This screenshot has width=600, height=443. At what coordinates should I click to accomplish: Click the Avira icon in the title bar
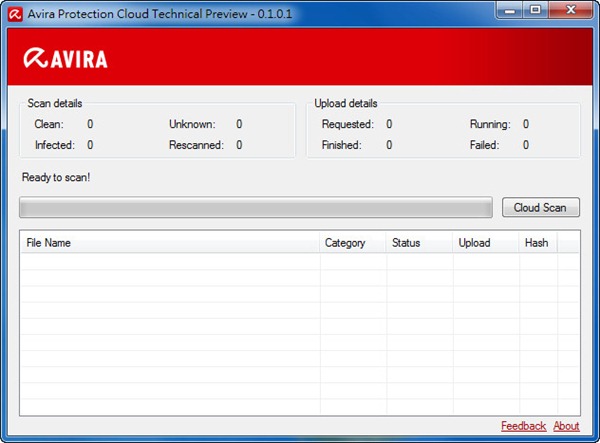(15, 15)
